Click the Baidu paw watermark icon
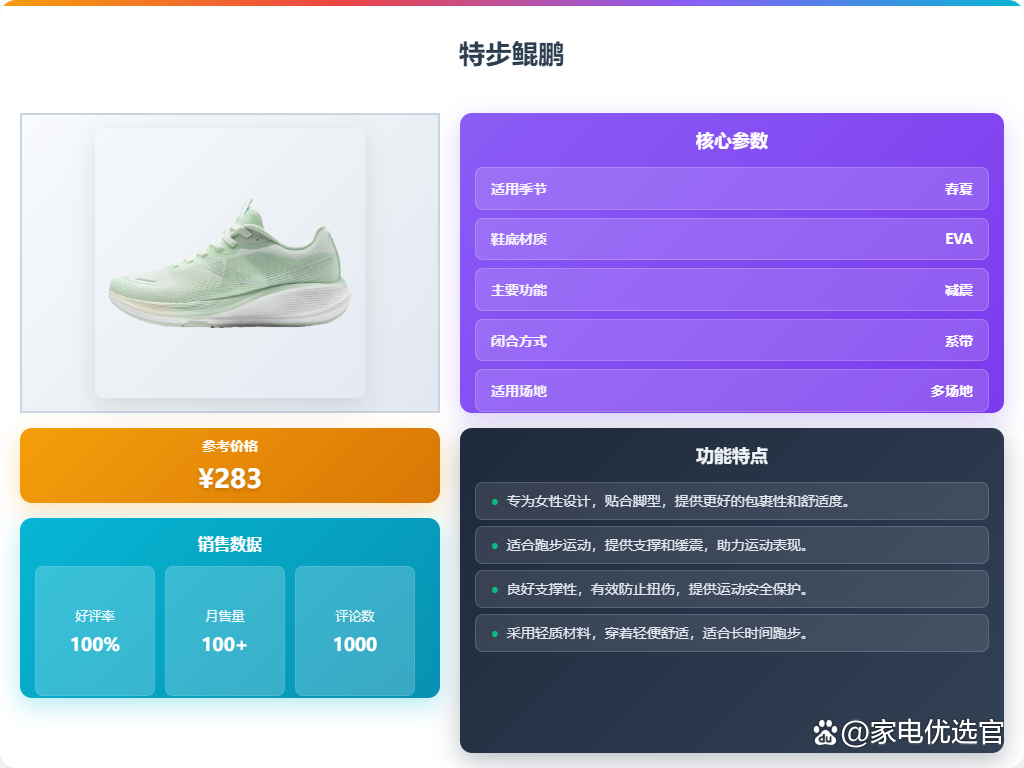 click(x=825, y=733)
